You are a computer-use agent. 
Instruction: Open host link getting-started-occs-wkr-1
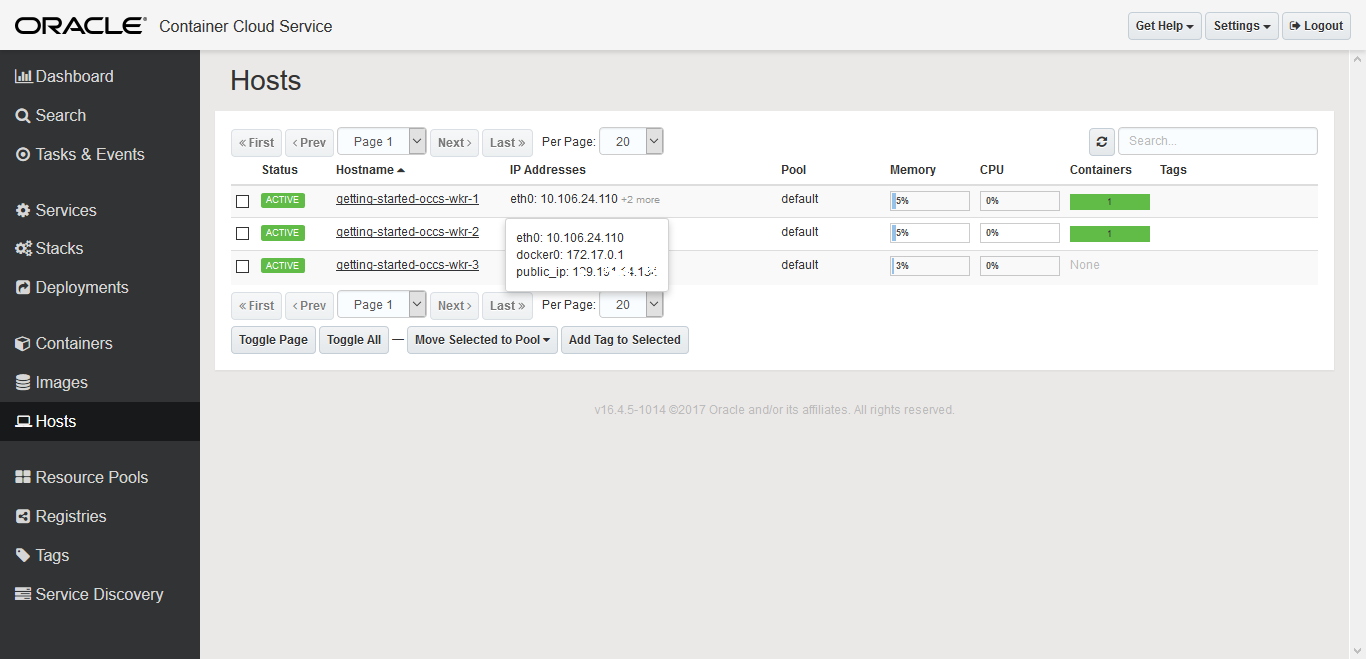(407, 199)
